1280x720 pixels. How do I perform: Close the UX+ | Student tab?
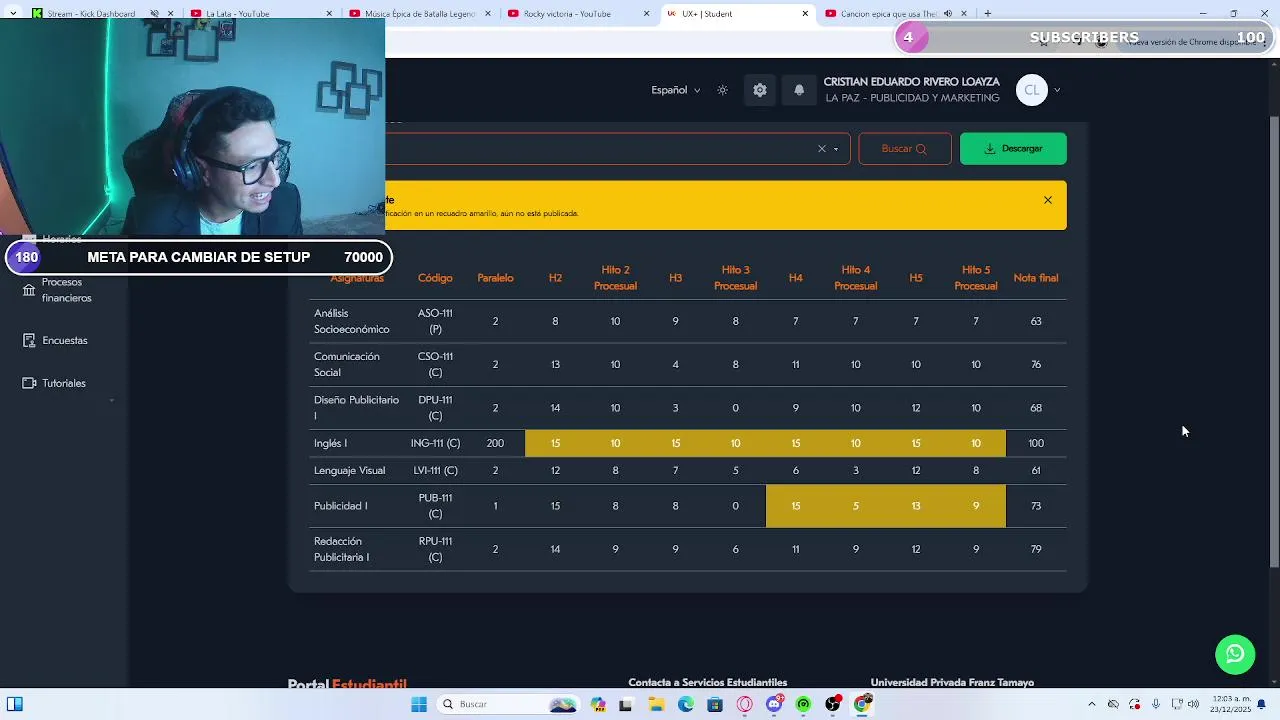tap(805, 14)
